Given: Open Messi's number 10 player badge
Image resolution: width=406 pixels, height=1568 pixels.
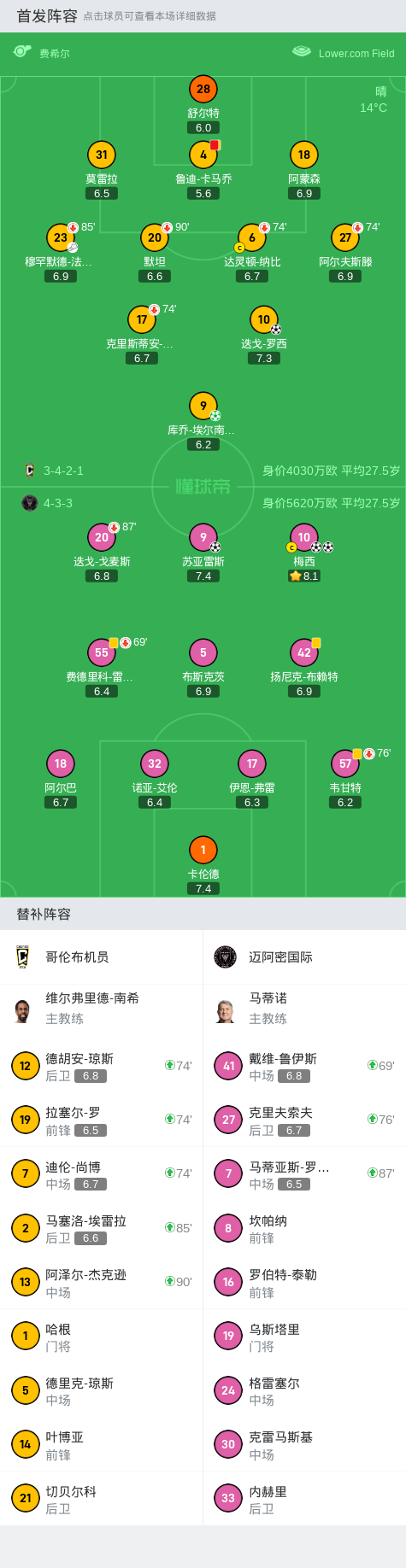Looking at the screenshot, I should [x=303, y=537].
